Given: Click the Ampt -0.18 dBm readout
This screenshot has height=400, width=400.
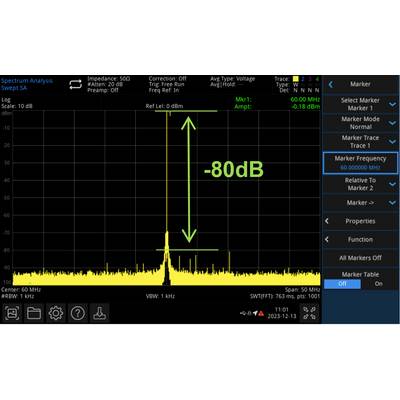Looking at the screenshot, I should click(x=277, y=107).
